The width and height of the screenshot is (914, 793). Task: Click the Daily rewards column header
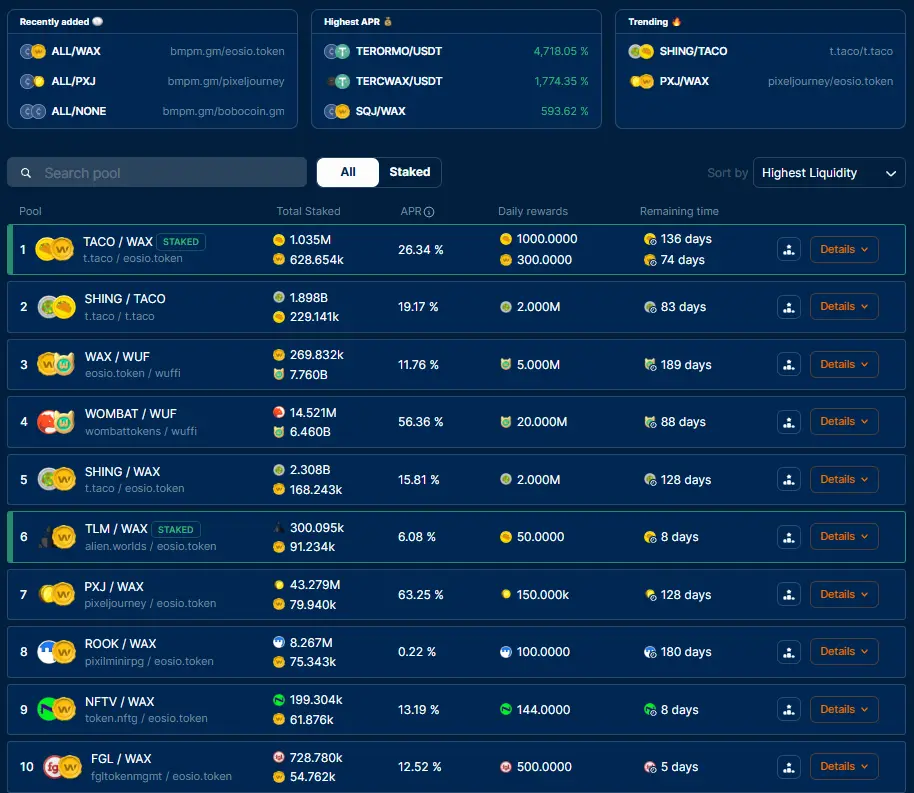point(533,211)
